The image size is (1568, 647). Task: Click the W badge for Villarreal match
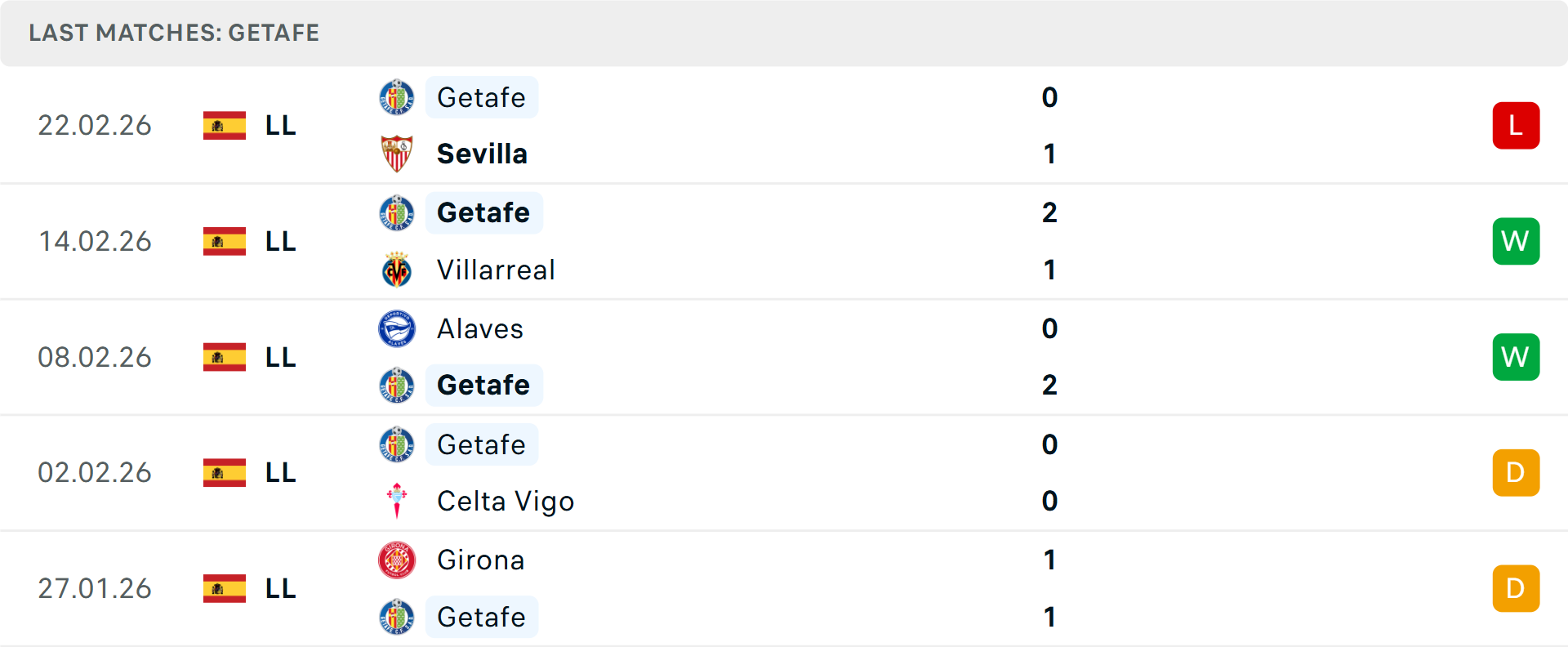click(x=1516, y=241)
